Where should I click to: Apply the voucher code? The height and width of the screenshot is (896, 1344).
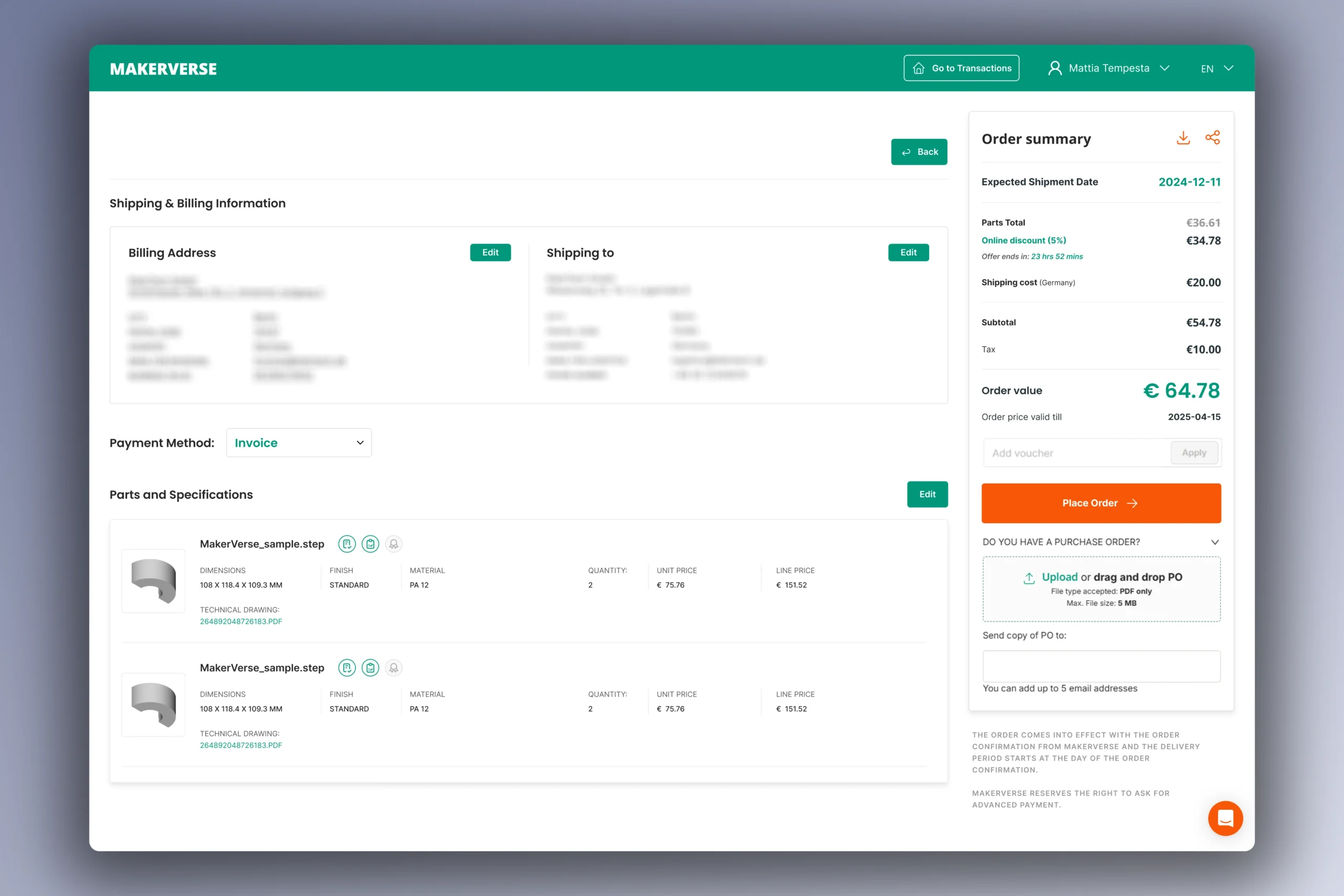point(1194,452)
